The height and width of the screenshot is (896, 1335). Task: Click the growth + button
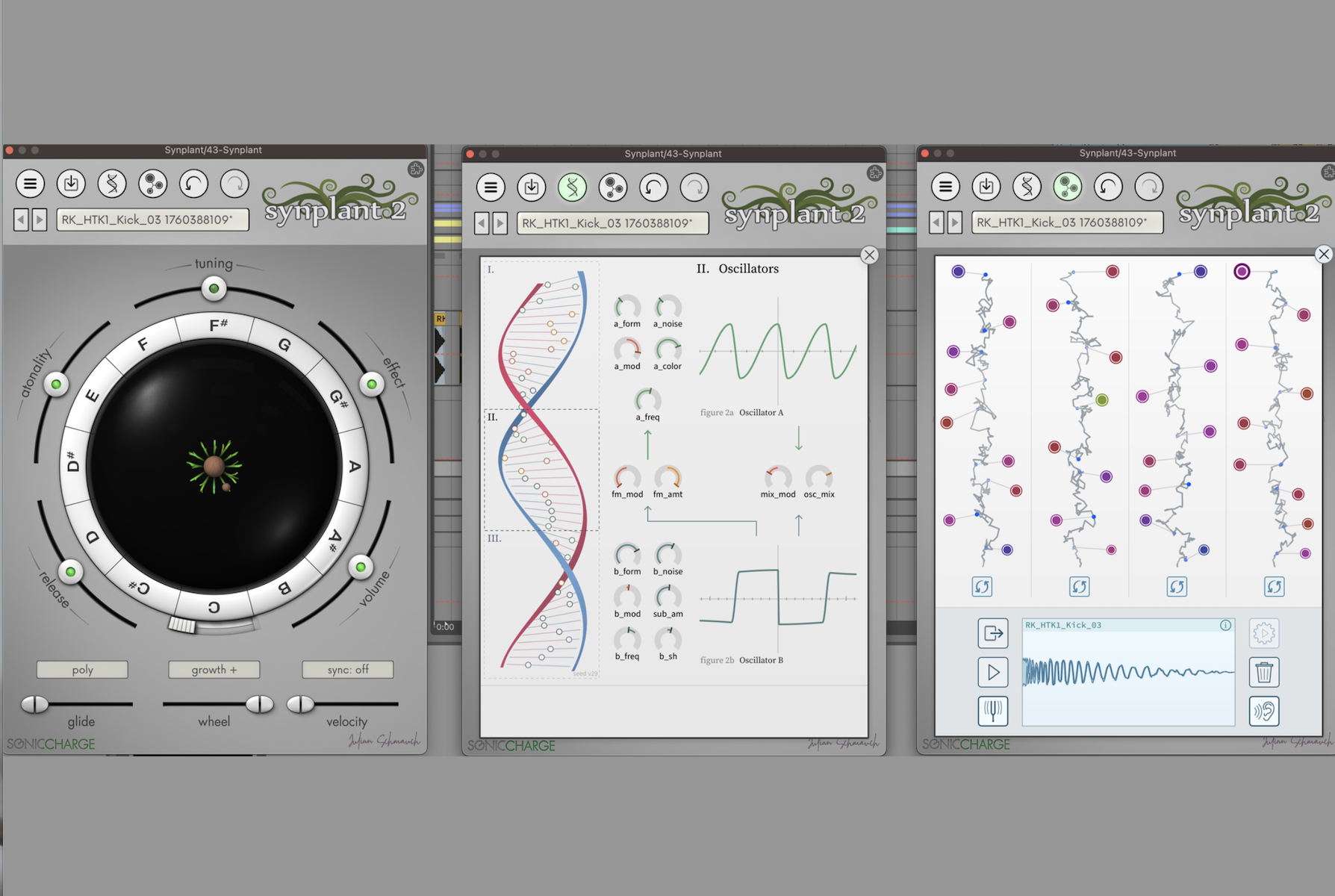point(214,670)
